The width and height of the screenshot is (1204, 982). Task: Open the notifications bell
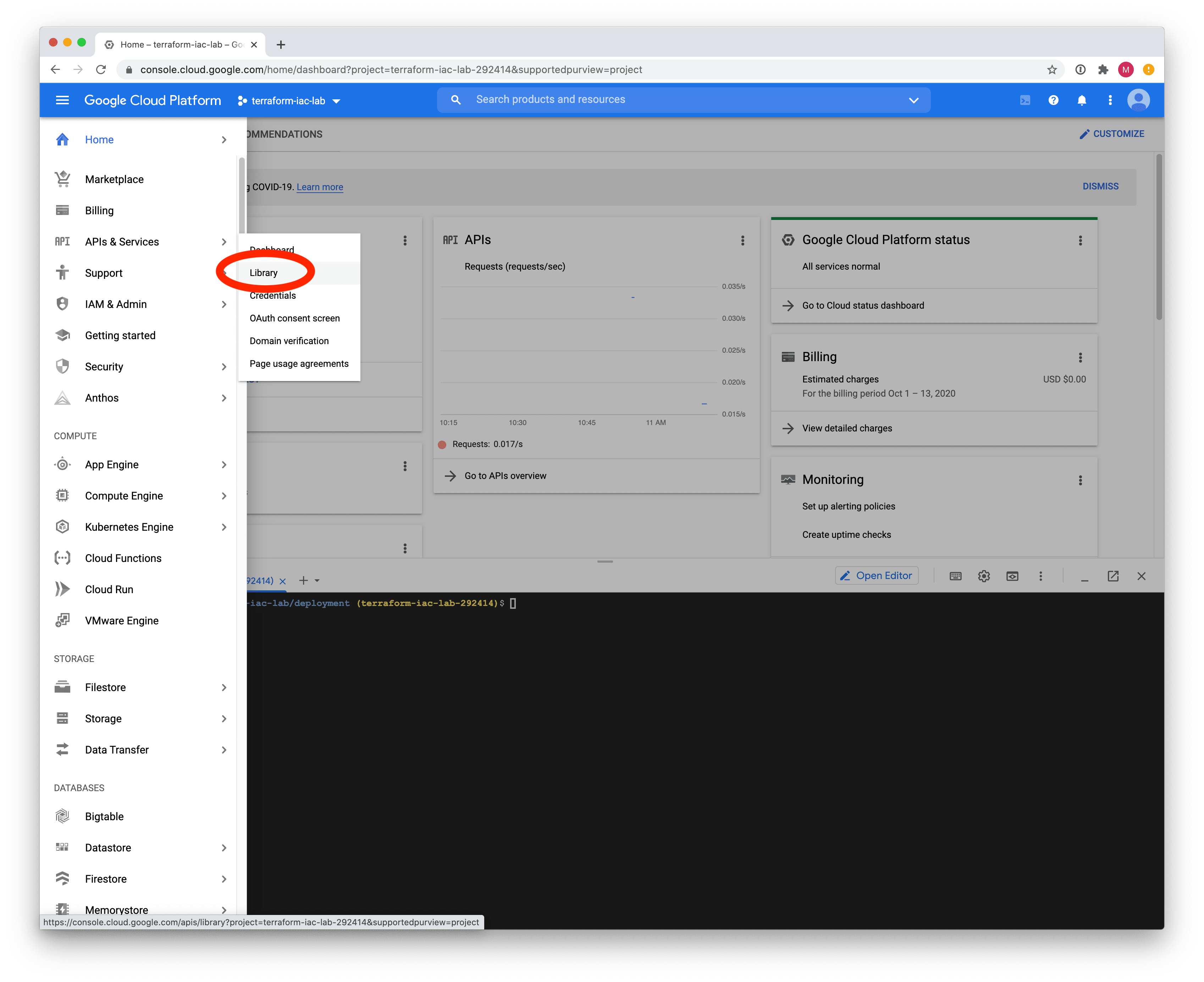click(x=1081, y=100)
